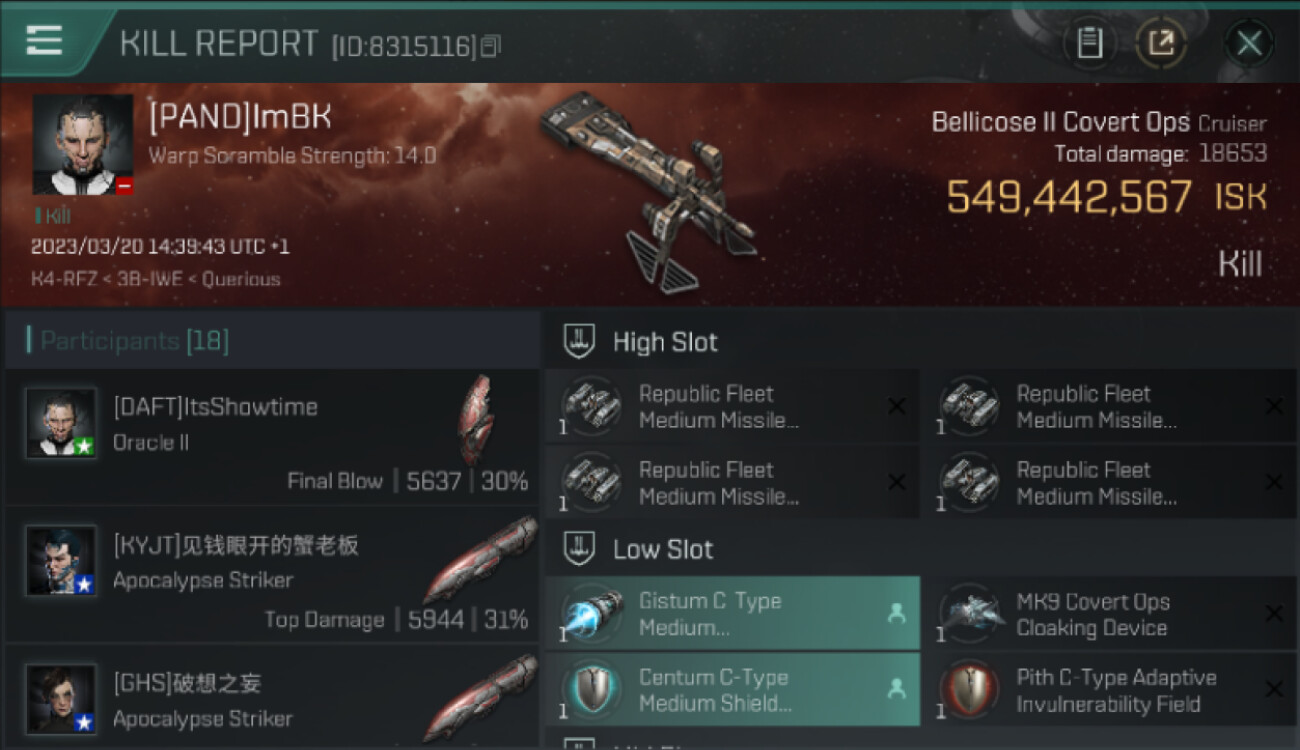Click the Querious region location link

pos(241,279)
